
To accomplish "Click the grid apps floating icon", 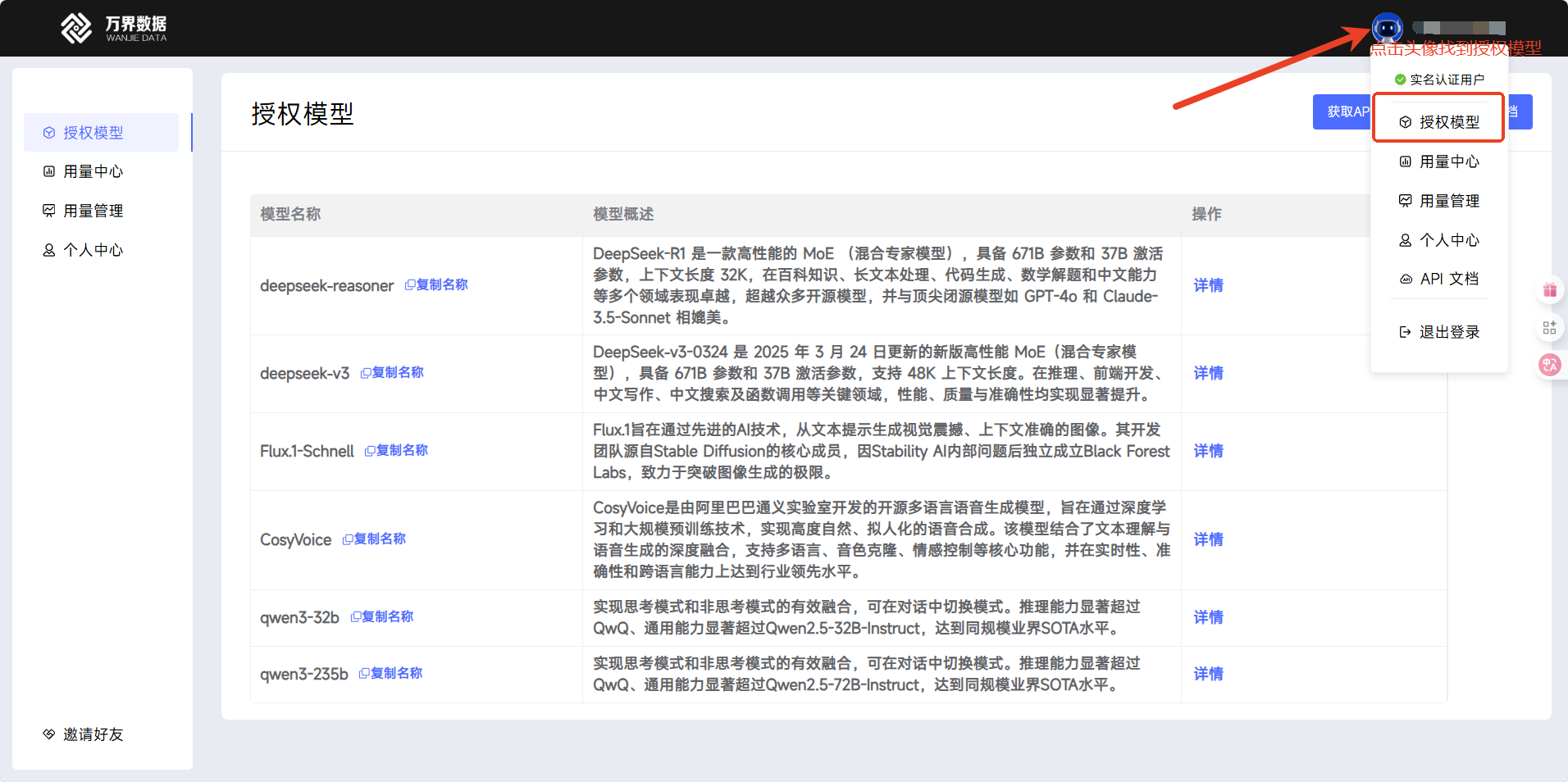I will [x=1550, y=328].
